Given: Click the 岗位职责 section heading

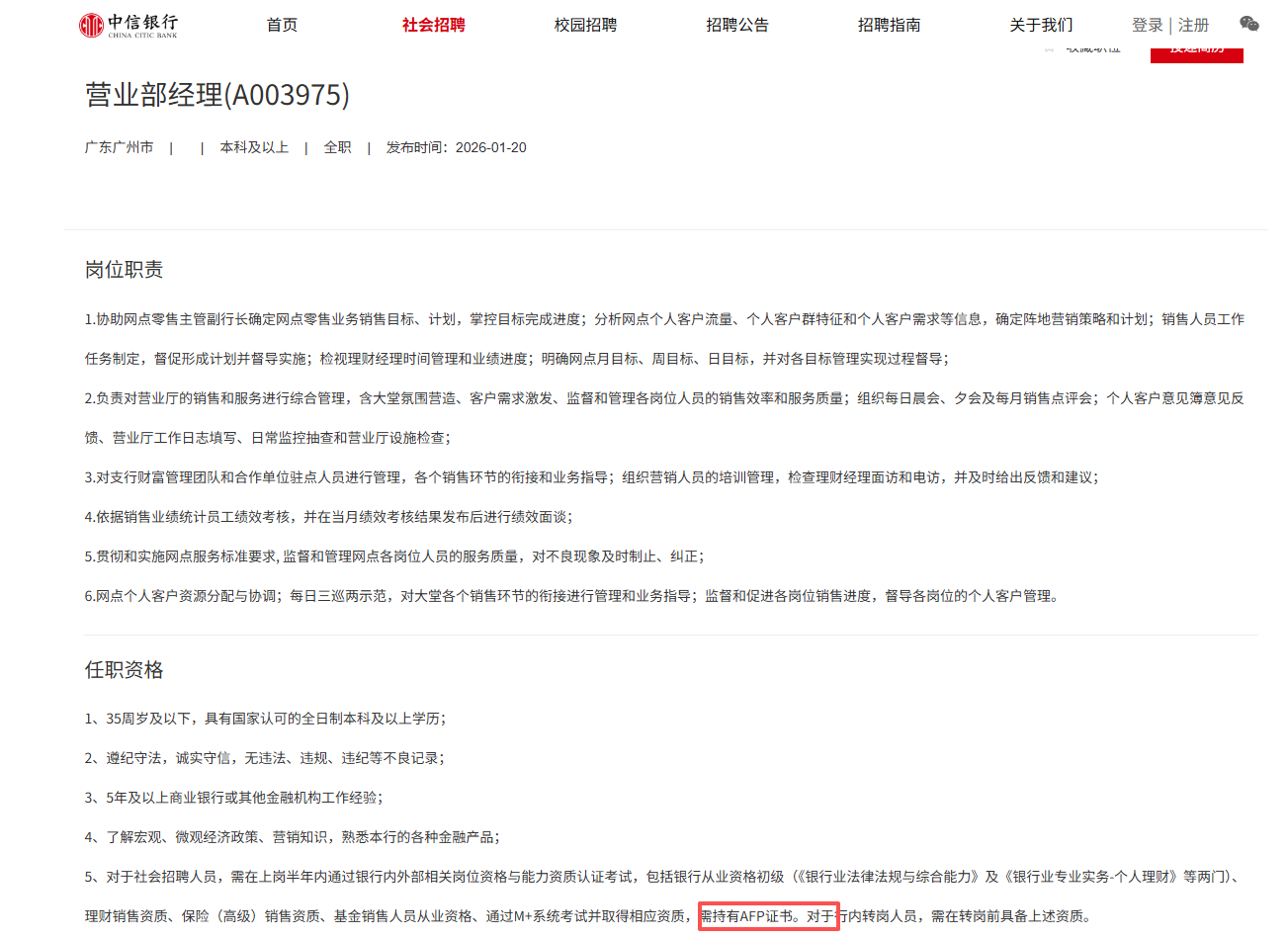Looking at the screenshot, I should pyautogui.click(x=124, y=270).
